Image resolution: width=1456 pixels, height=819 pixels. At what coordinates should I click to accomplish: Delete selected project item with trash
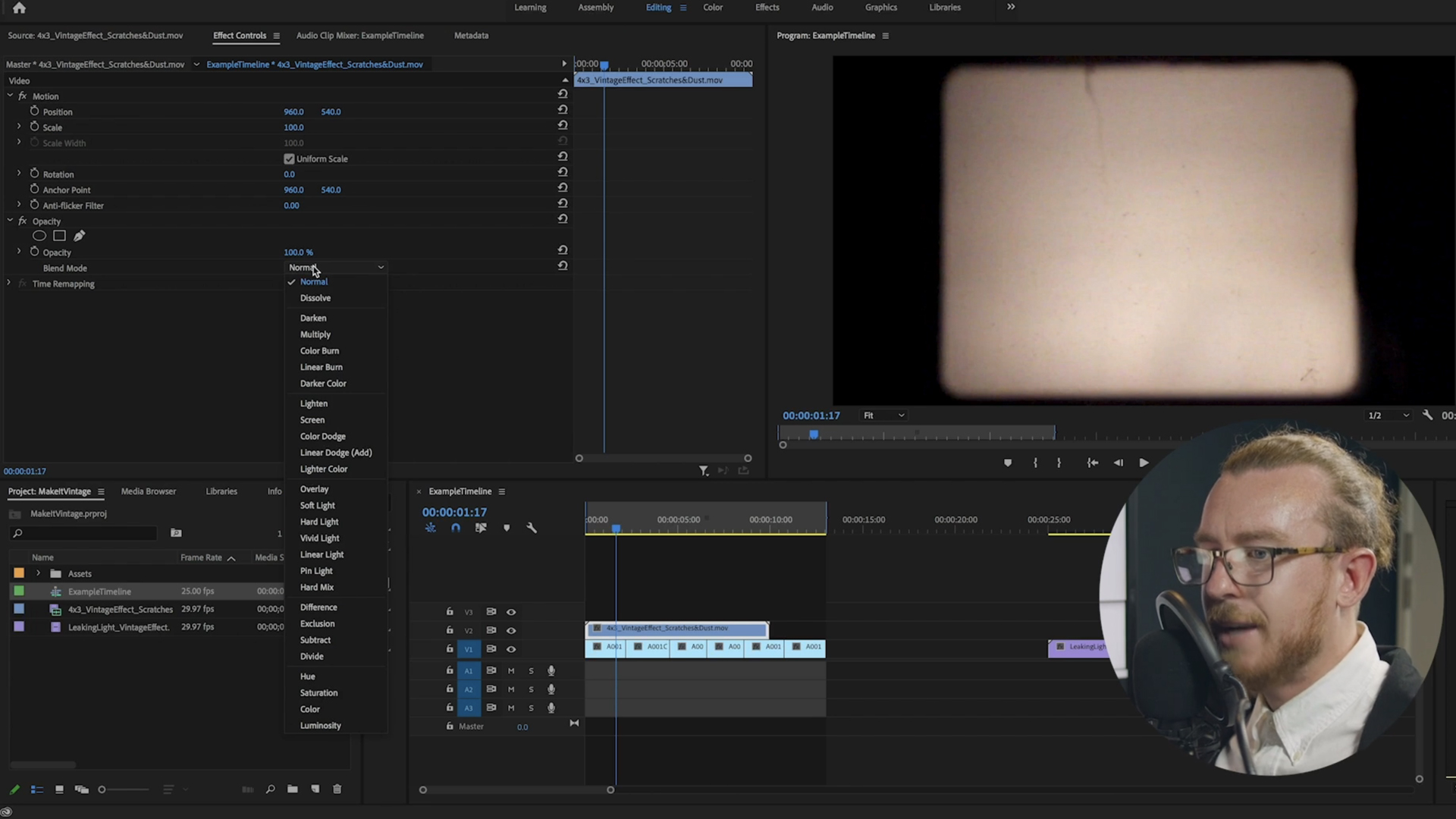click(x=337, y=789)
